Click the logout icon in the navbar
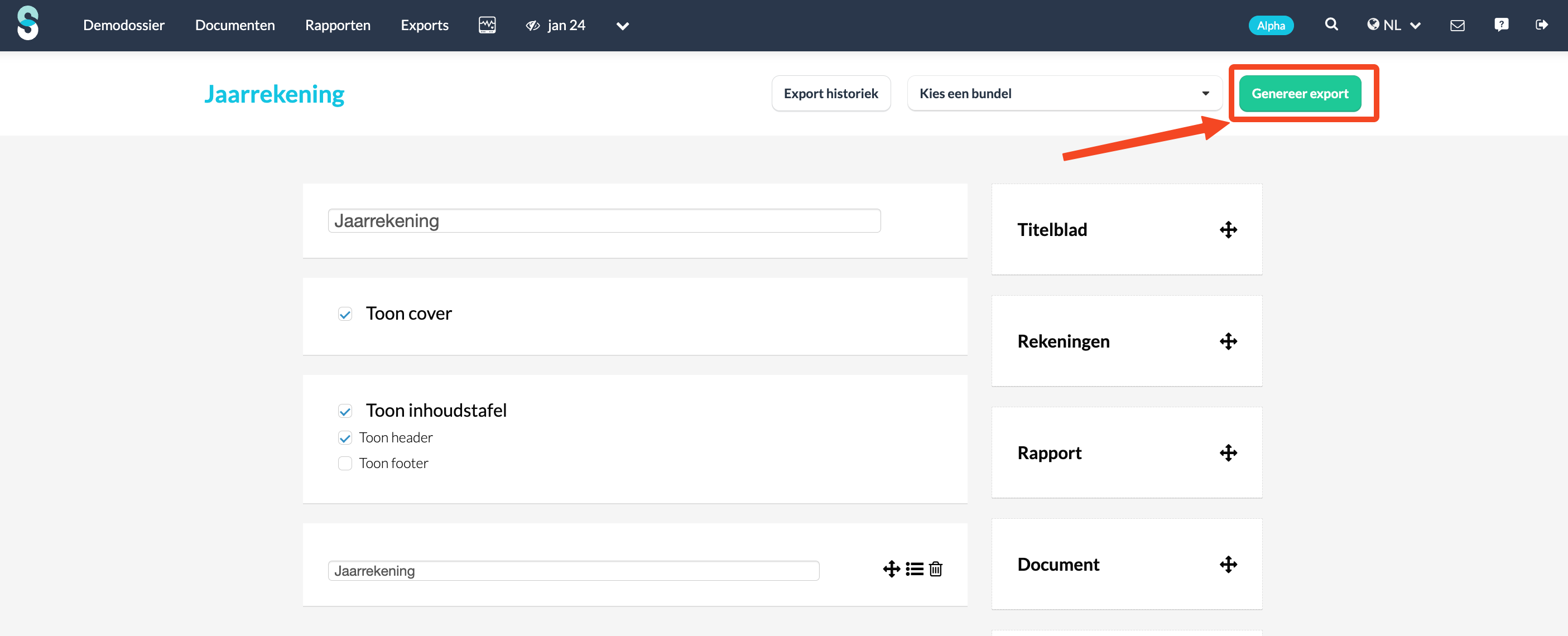The height and width of the screenshot is (636, 1568). [x=1541, y=25]
